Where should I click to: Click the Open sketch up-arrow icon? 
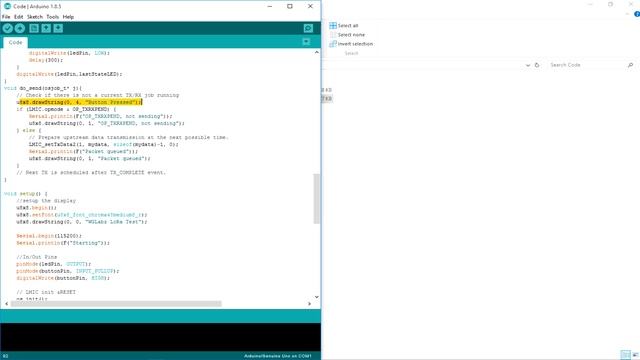(46, 28)
